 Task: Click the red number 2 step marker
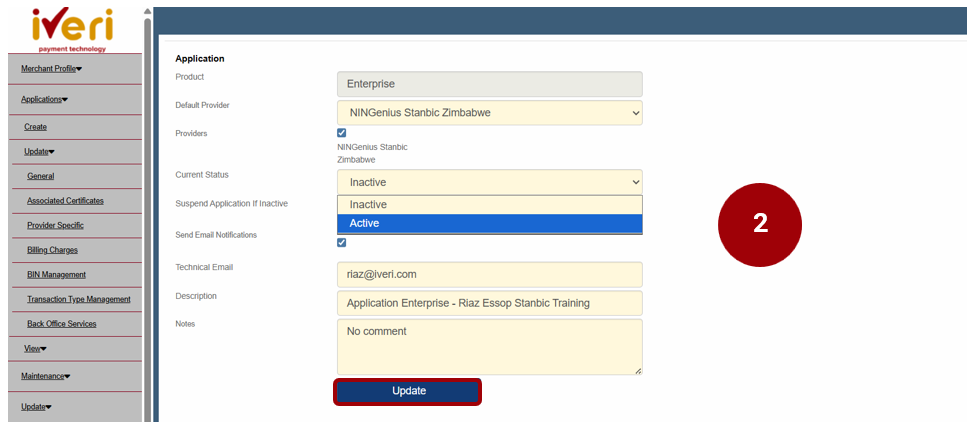click(x=760, y=225)
